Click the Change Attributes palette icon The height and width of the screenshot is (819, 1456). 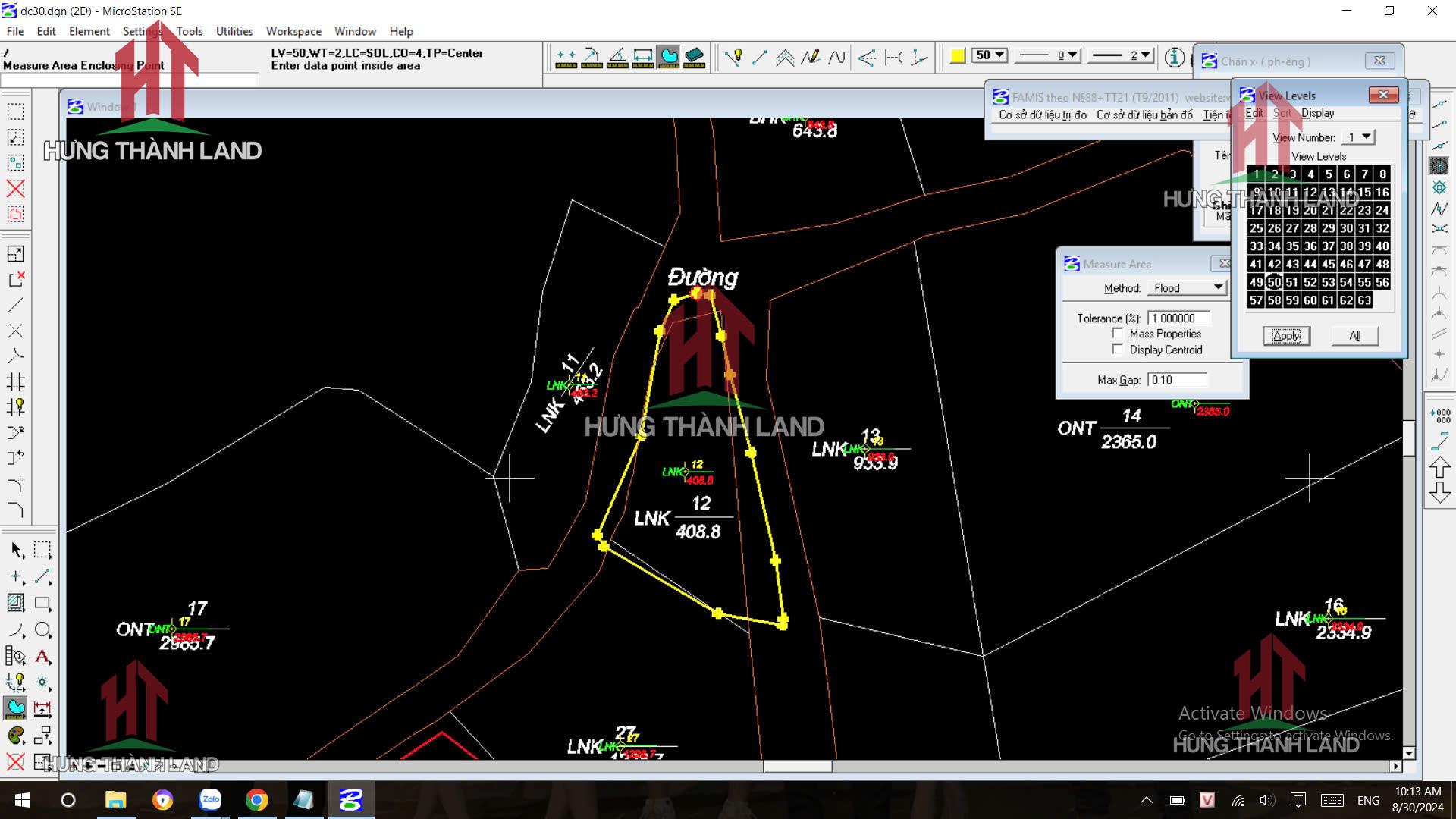click(16, 735)
